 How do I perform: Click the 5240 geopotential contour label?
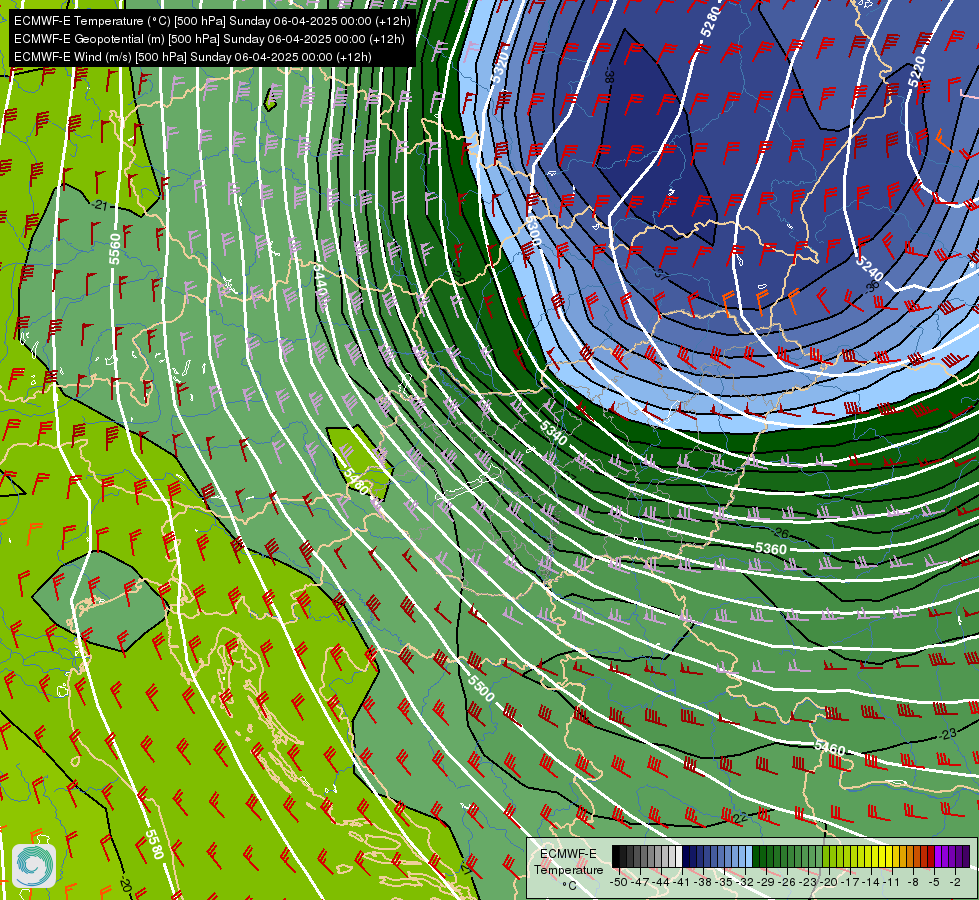tap(869, 269)
